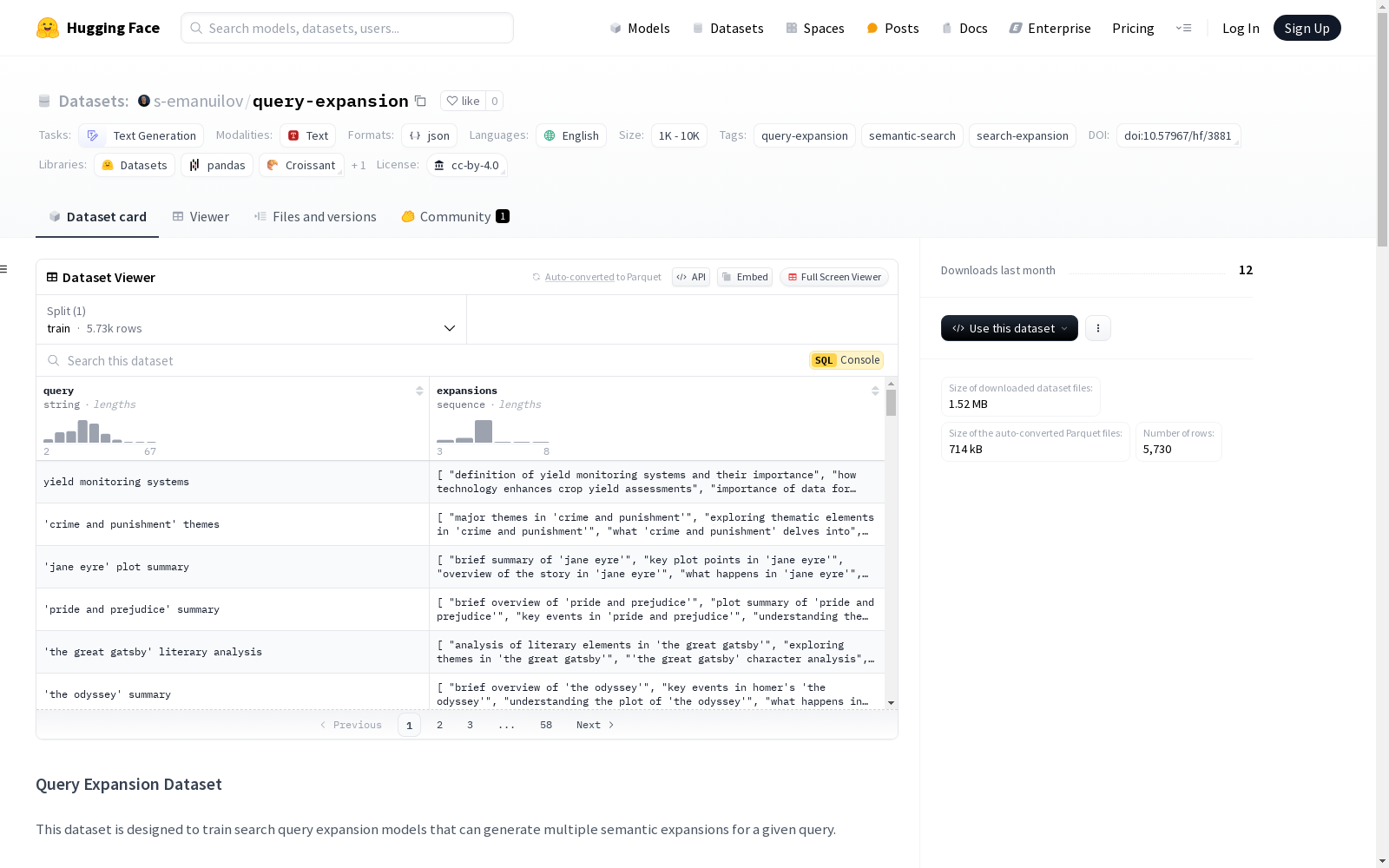Open Datasets in the top navigation
Image resolution: width=1389 pixels, height=868 pixels.
coord(727,28)
